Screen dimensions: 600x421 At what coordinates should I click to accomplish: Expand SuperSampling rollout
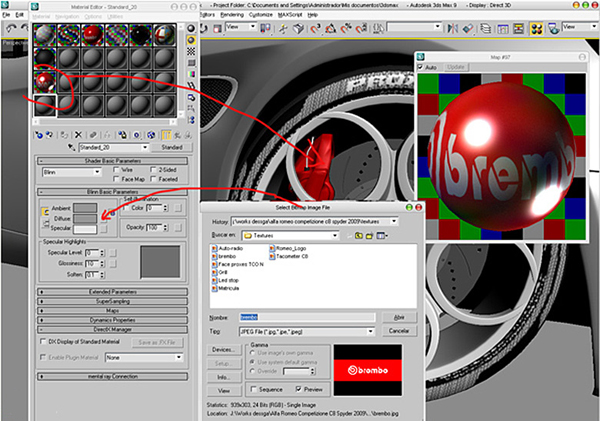coord(112,301)
